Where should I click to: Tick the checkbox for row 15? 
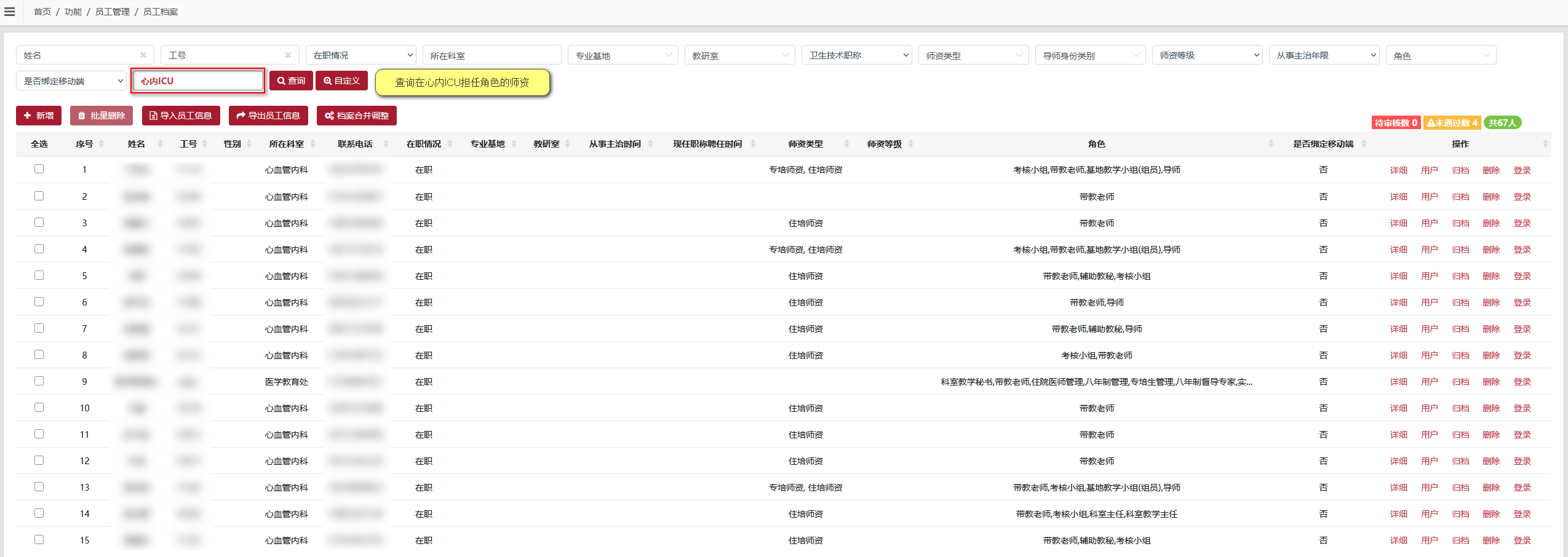[x=39, y=540]
